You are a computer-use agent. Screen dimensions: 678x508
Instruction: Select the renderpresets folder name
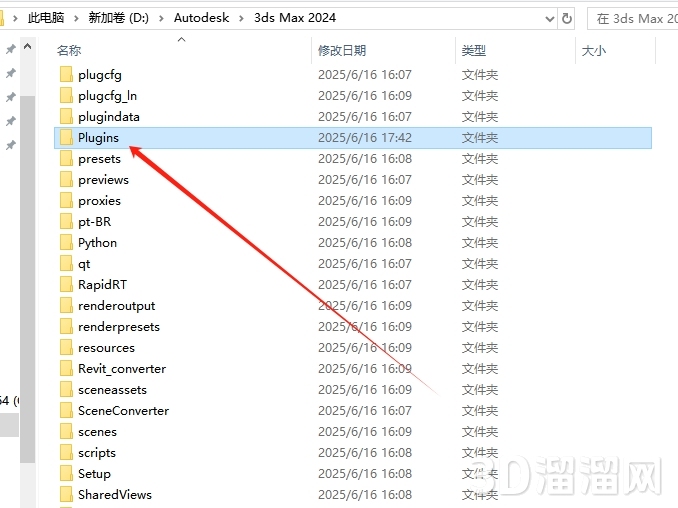point(119,327)
